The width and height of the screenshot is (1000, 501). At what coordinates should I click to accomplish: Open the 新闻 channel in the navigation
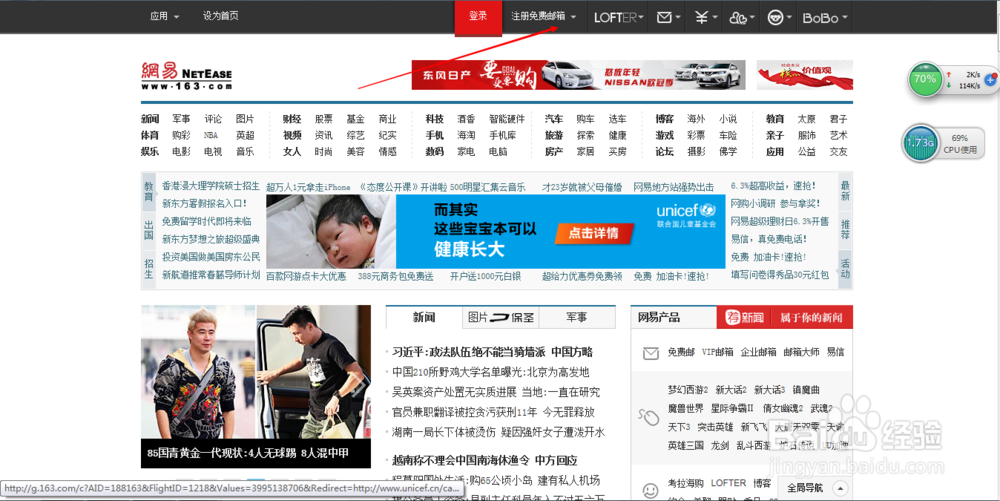coord(150,119)
